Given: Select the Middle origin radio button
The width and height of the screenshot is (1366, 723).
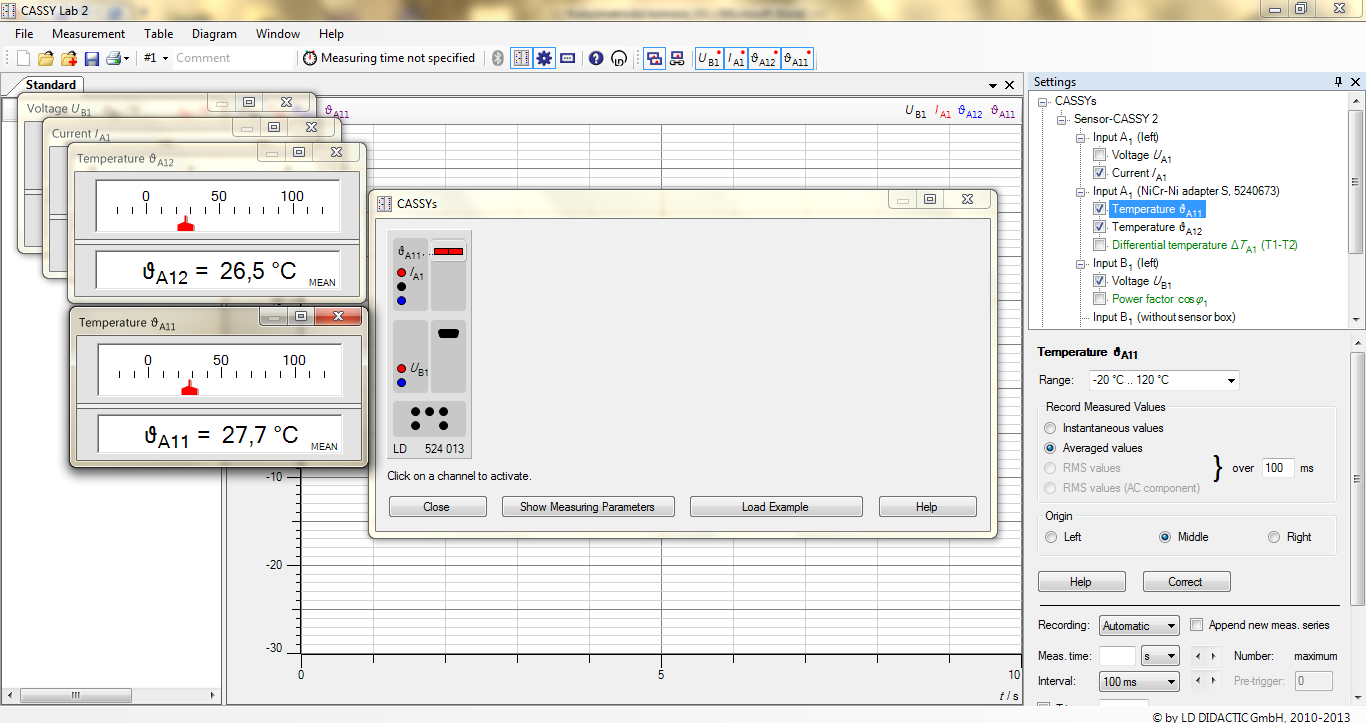Looking at the screenshot, I should [1165, 537].
